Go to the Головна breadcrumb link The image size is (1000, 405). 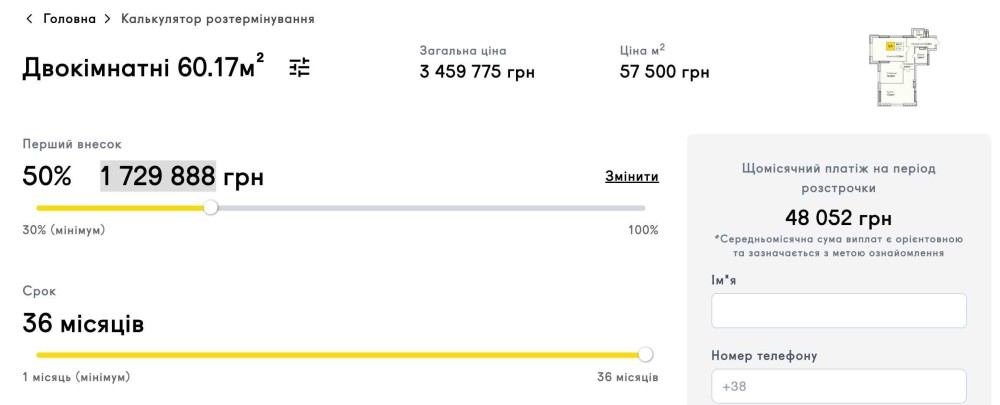coord(69,19)
